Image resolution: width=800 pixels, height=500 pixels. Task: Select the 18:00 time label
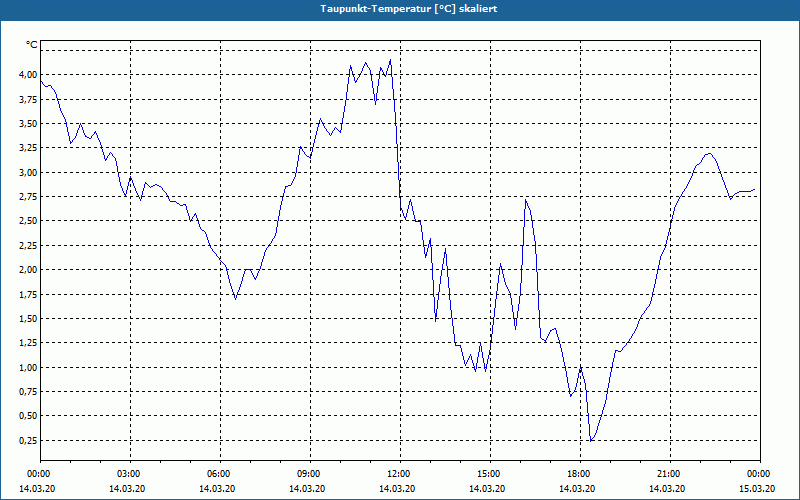(581, 474)
